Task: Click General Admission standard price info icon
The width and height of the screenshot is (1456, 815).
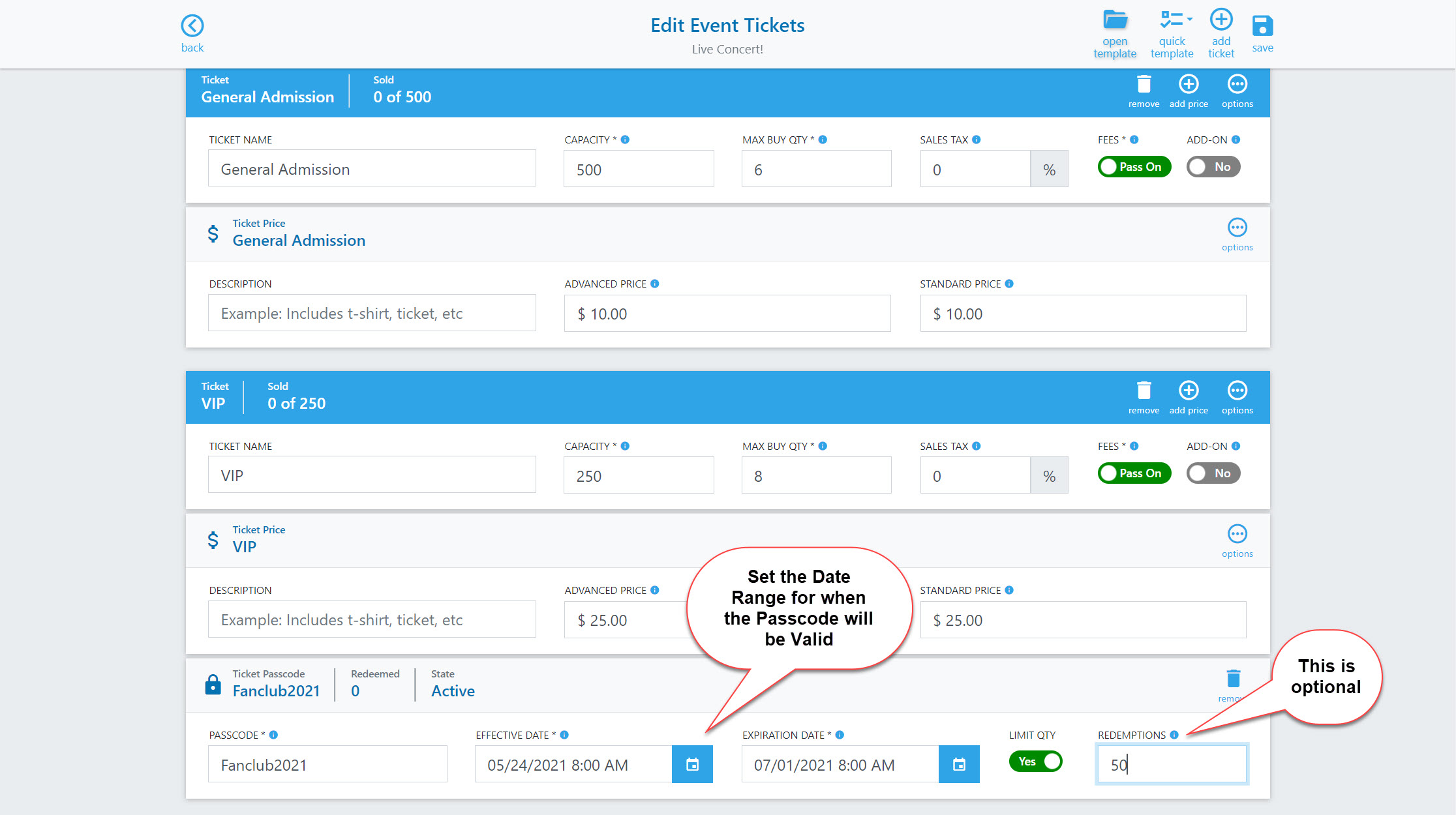Action: pos(1009,284)
